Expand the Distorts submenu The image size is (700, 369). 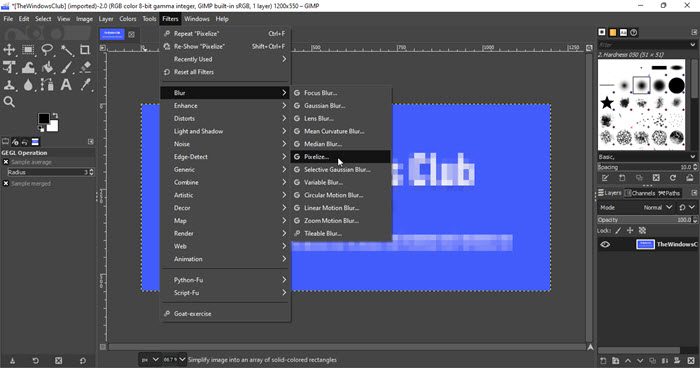click(x=225, y=118)
